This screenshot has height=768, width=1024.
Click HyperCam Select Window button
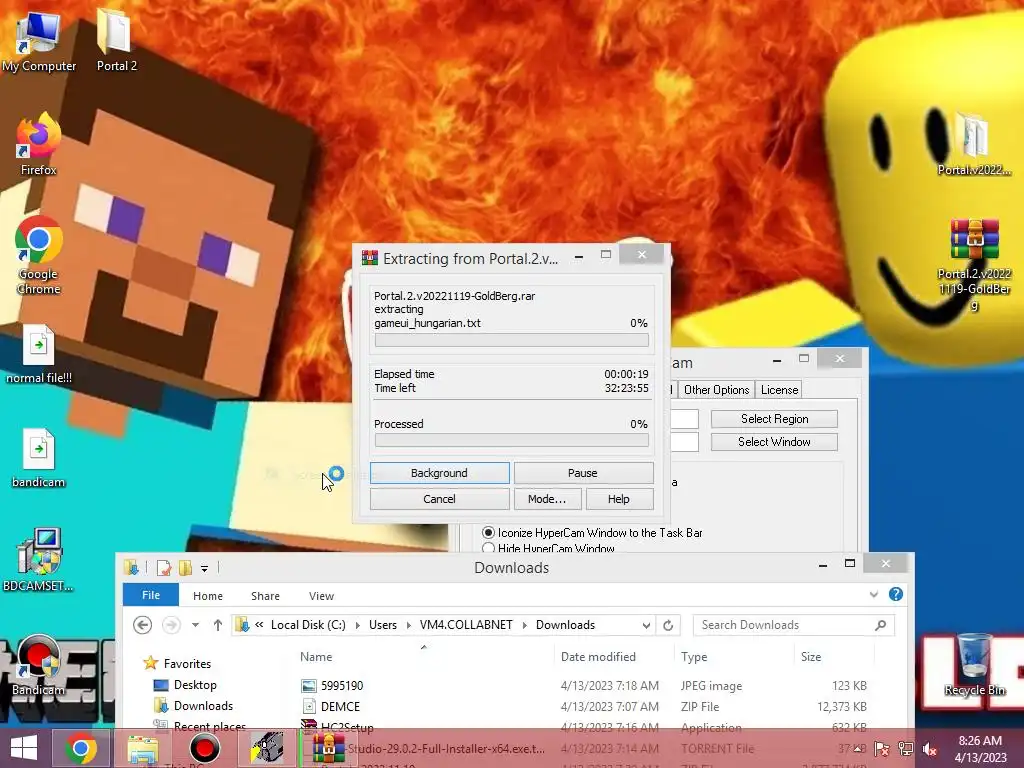point(775,442)
